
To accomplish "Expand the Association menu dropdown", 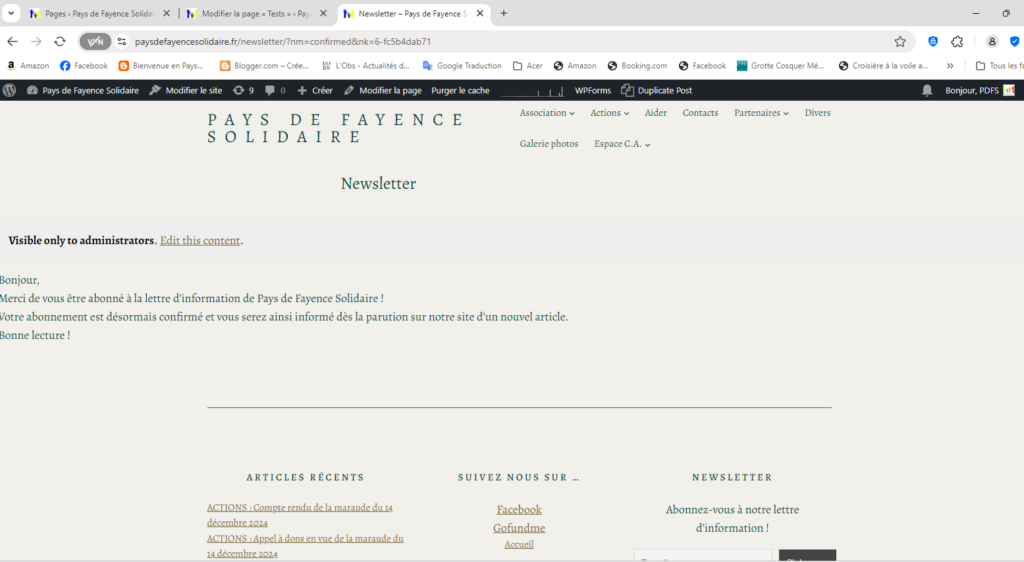I will coord(547,113).
